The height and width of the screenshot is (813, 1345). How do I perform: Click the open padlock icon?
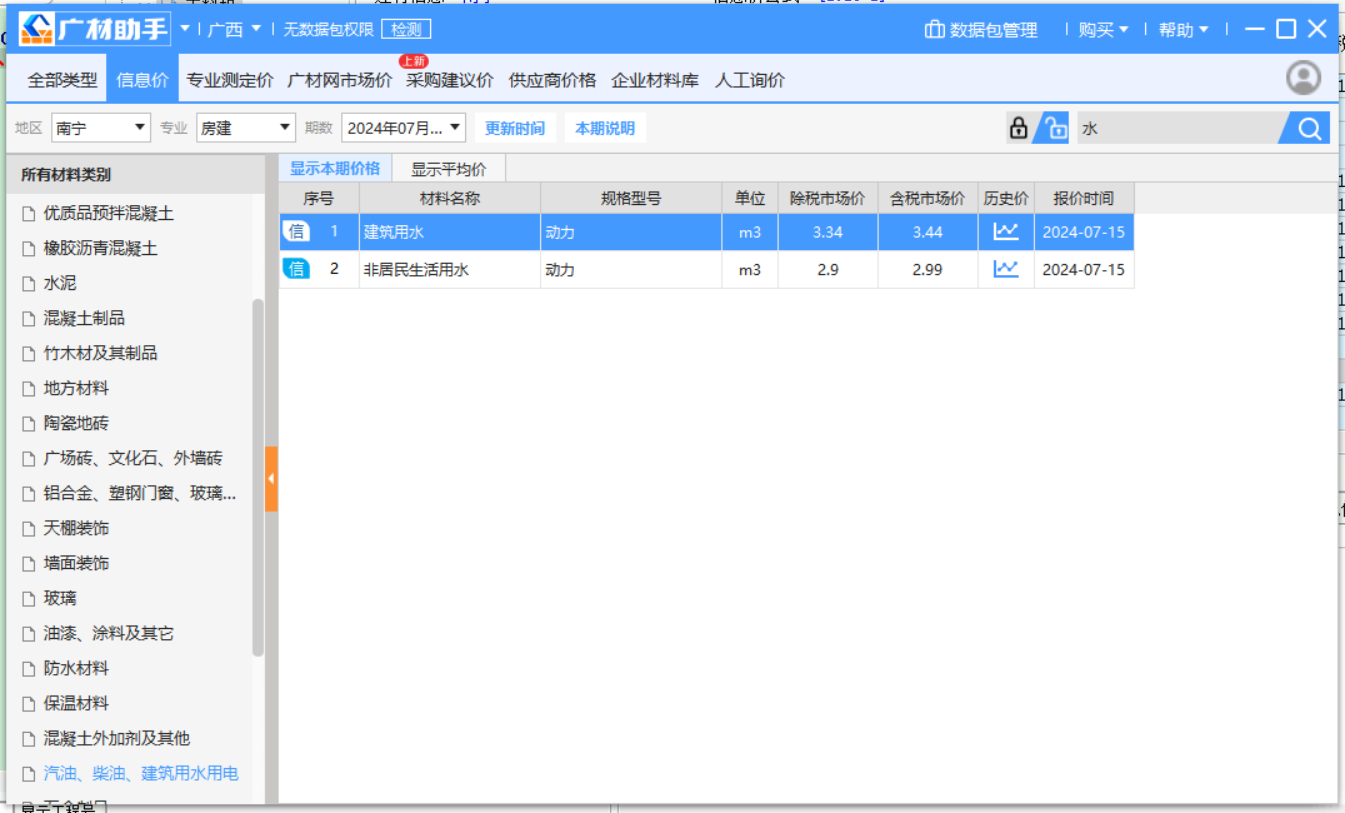tap(1055, 128)
